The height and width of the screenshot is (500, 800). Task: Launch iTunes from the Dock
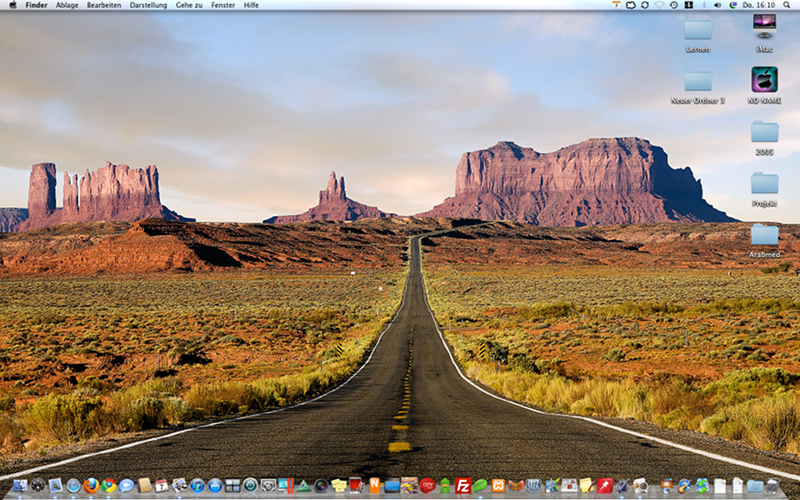[x=197, y=486]
